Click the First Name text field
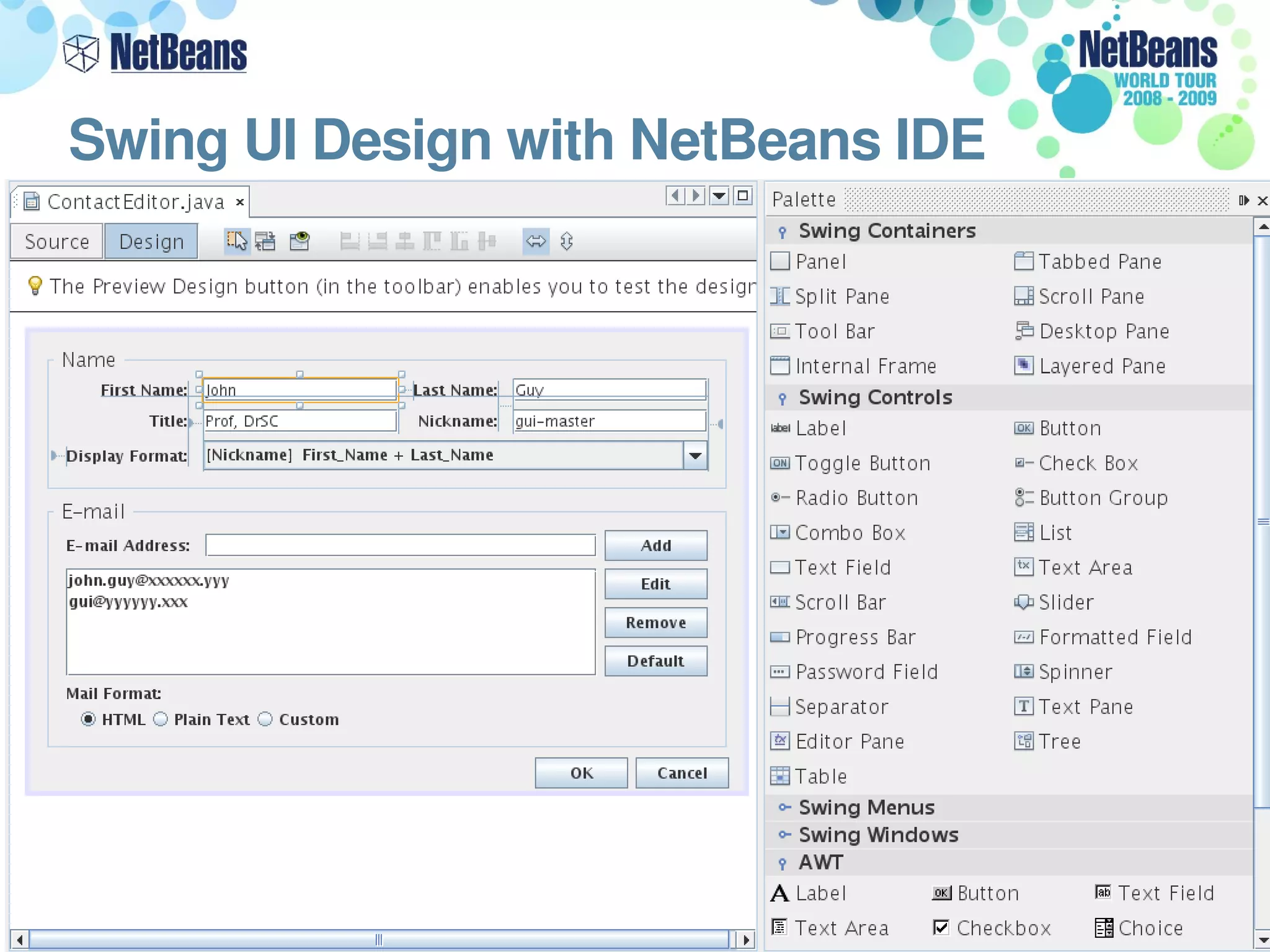 tap(300, 390)
